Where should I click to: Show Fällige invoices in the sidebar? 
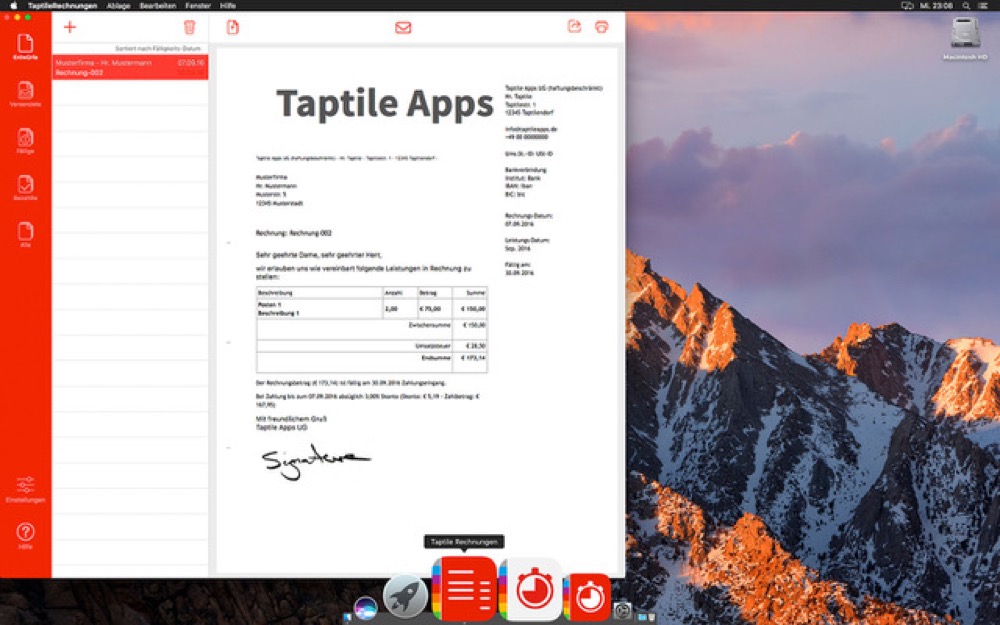point(25,142)
